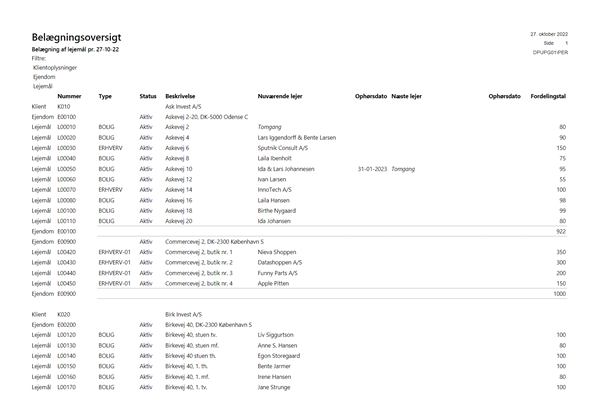The image size is (601, 393).
Task: Click property address 'Askevej 2-20, DK-5000 Odense C'
Action: tap(207, 117)
